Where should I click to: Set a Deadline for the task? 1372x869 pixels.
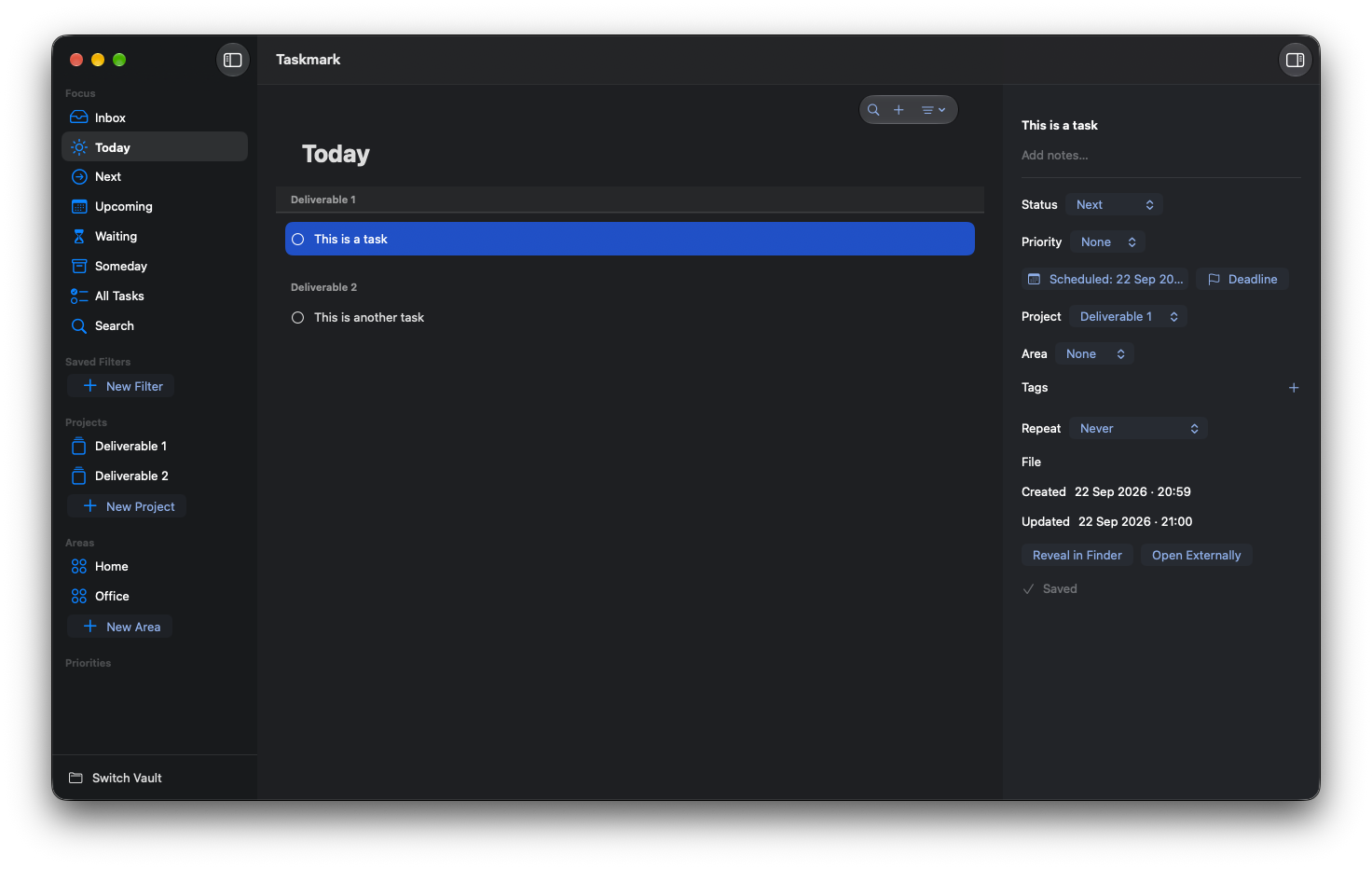tap(1242, 280)
